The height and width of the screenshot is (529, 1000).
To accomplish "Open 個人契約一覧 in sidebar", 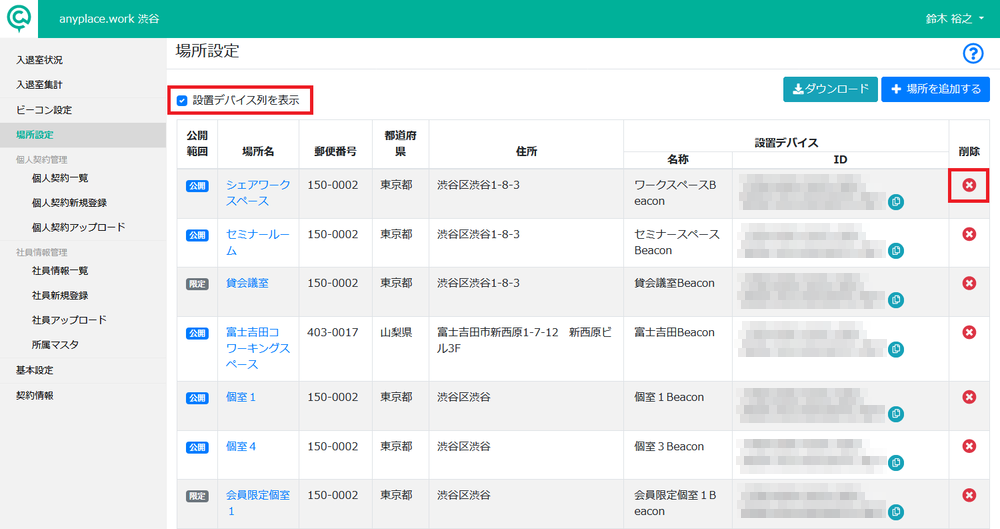I will pos(60,178).
